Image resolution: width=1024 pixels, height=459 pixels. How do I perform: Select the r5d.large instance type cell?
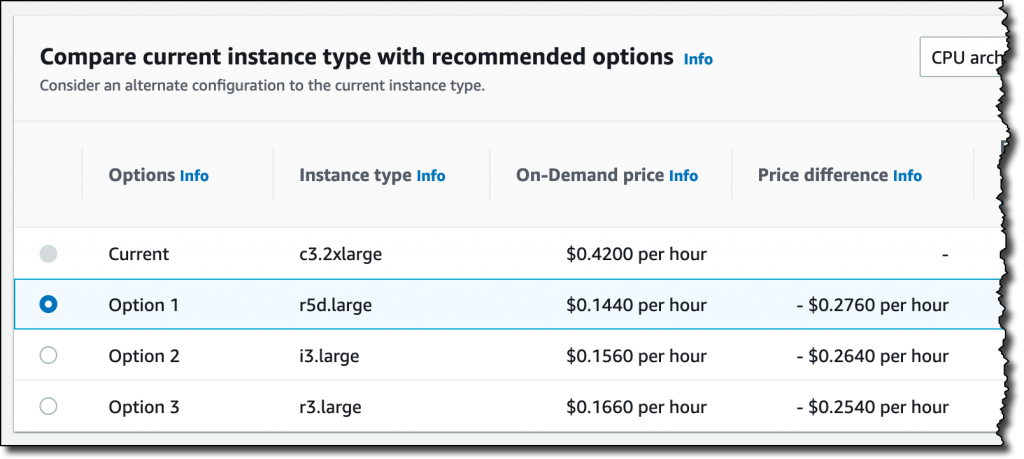pos(329,305)
